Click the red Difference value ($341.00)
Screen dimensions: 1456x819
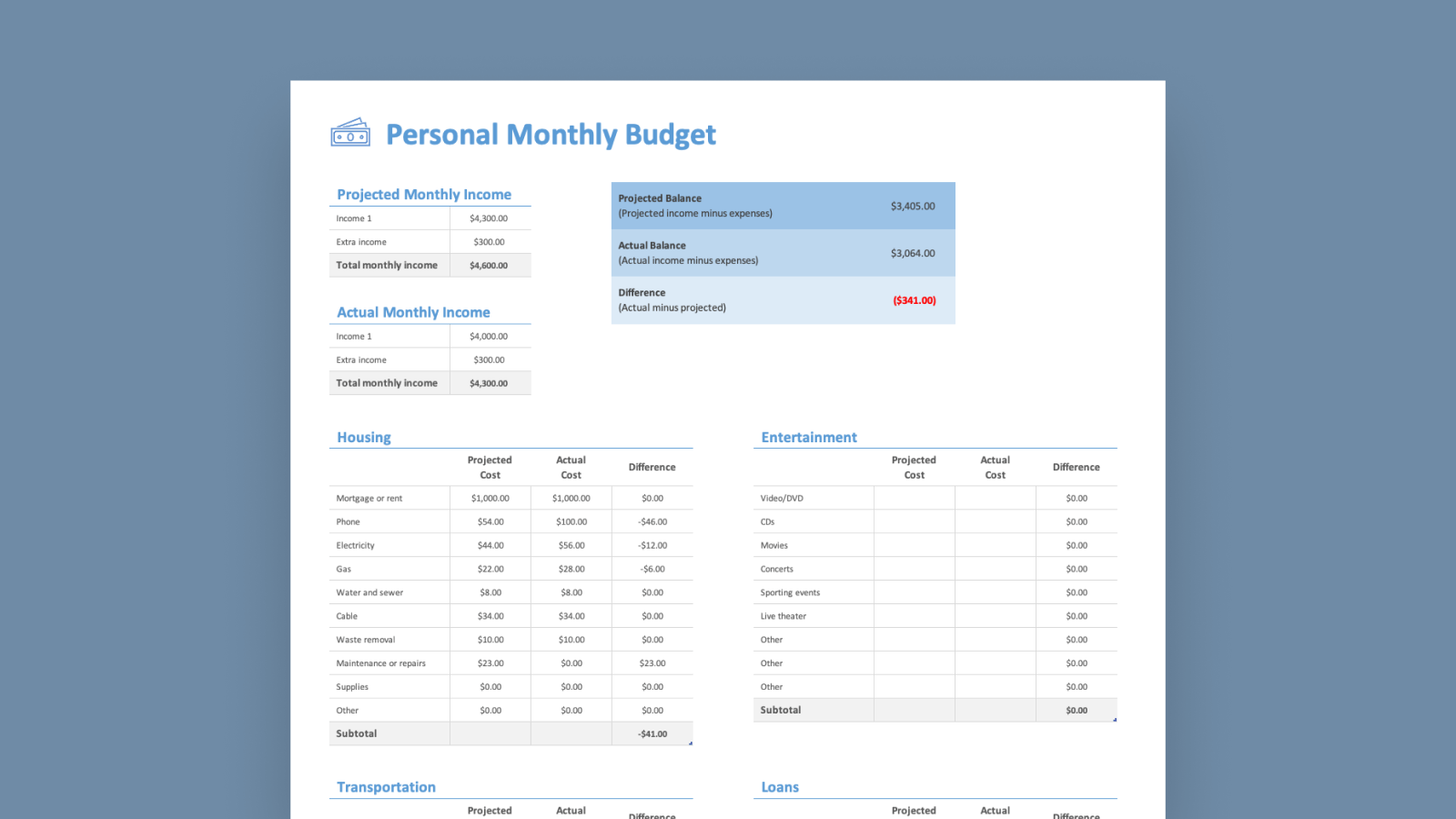click(914, 300)
